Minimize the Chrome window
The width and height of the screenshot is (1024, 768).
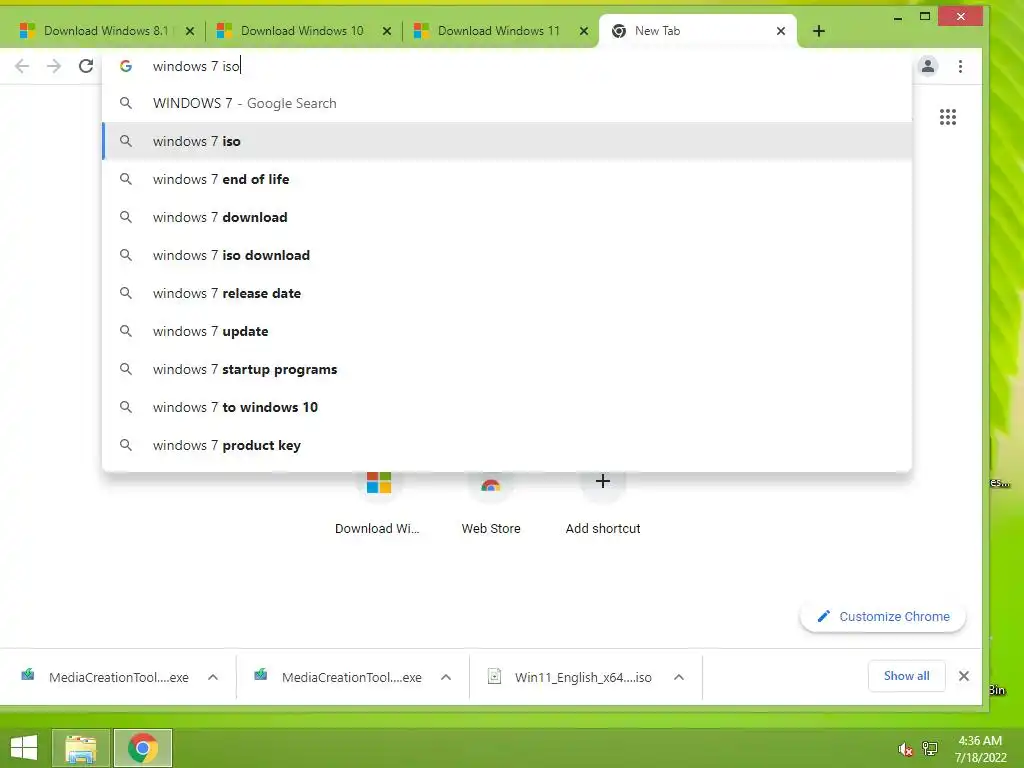coord(898,17)
